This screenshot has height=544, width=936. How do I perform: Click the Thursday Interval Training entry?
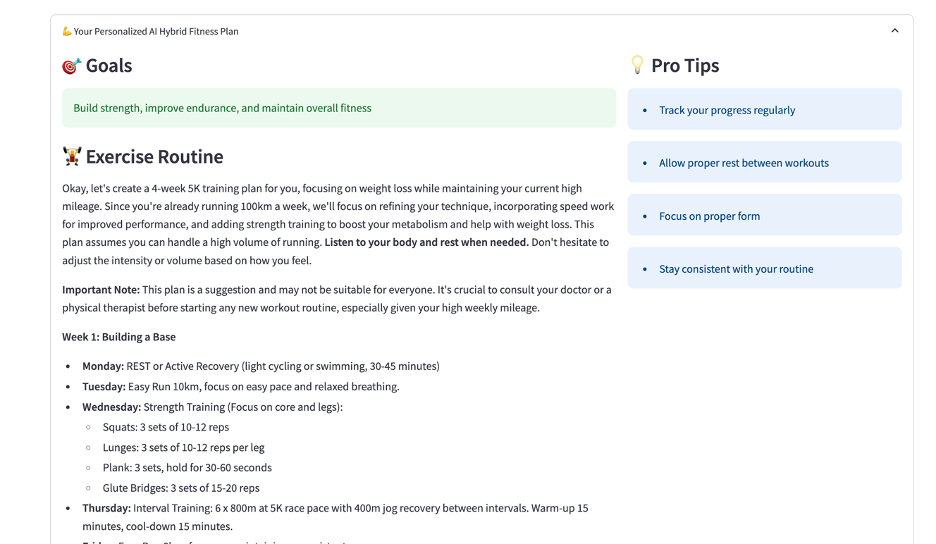(334, 508)
